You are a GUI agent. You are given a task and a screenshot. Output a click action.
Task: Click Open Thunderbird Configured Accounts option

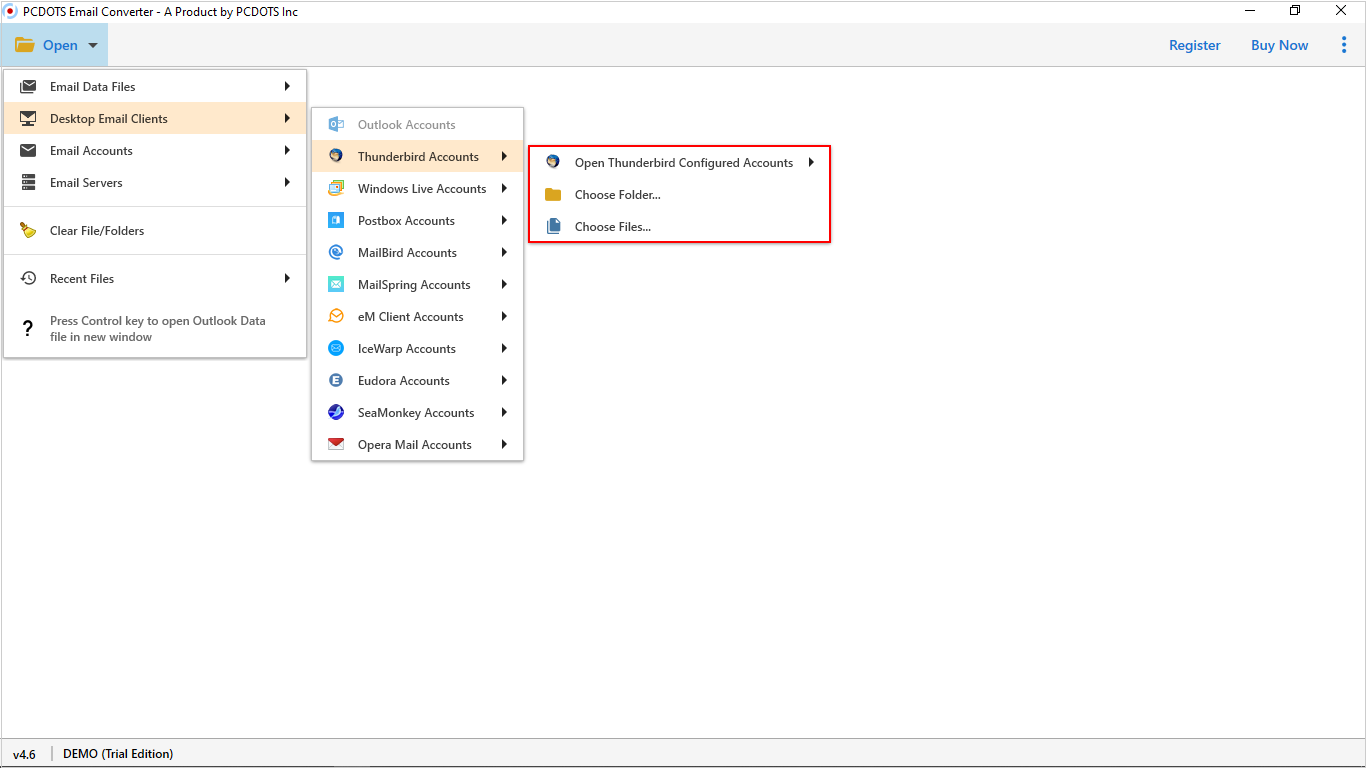point(680,162)
